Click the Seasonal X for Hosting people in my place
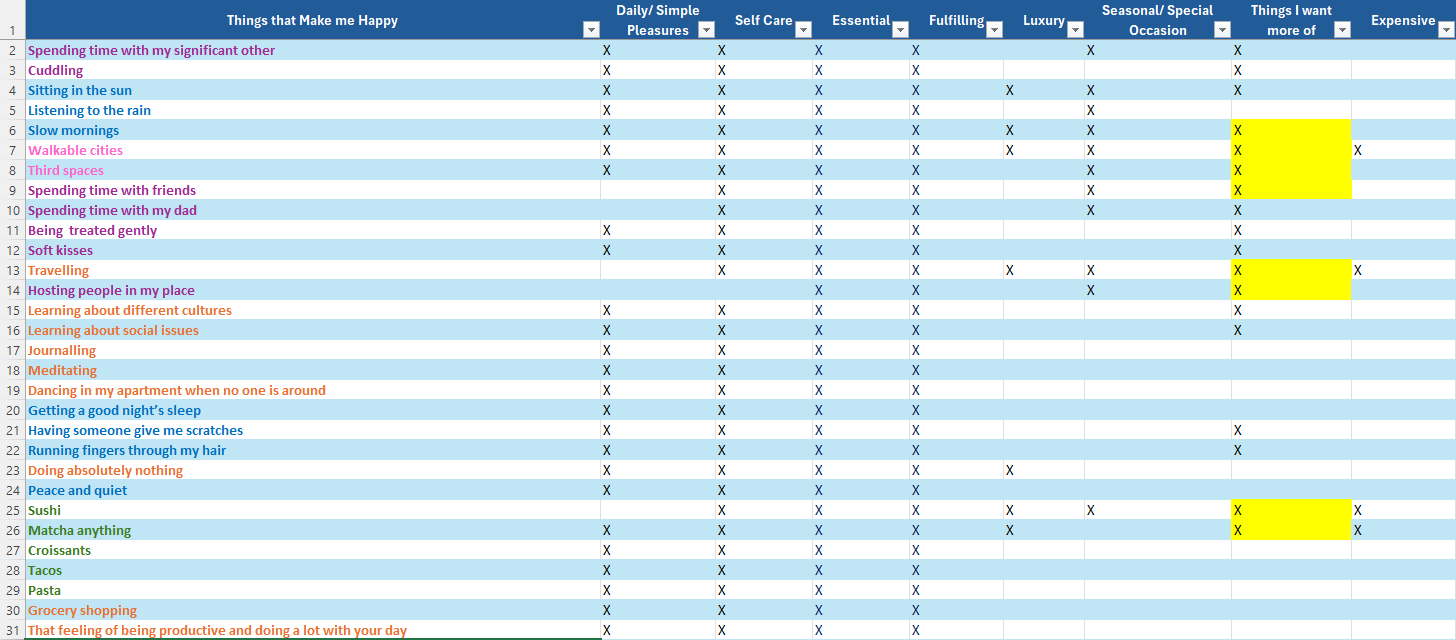The image size is (1456, 640). click(1091, 290)
